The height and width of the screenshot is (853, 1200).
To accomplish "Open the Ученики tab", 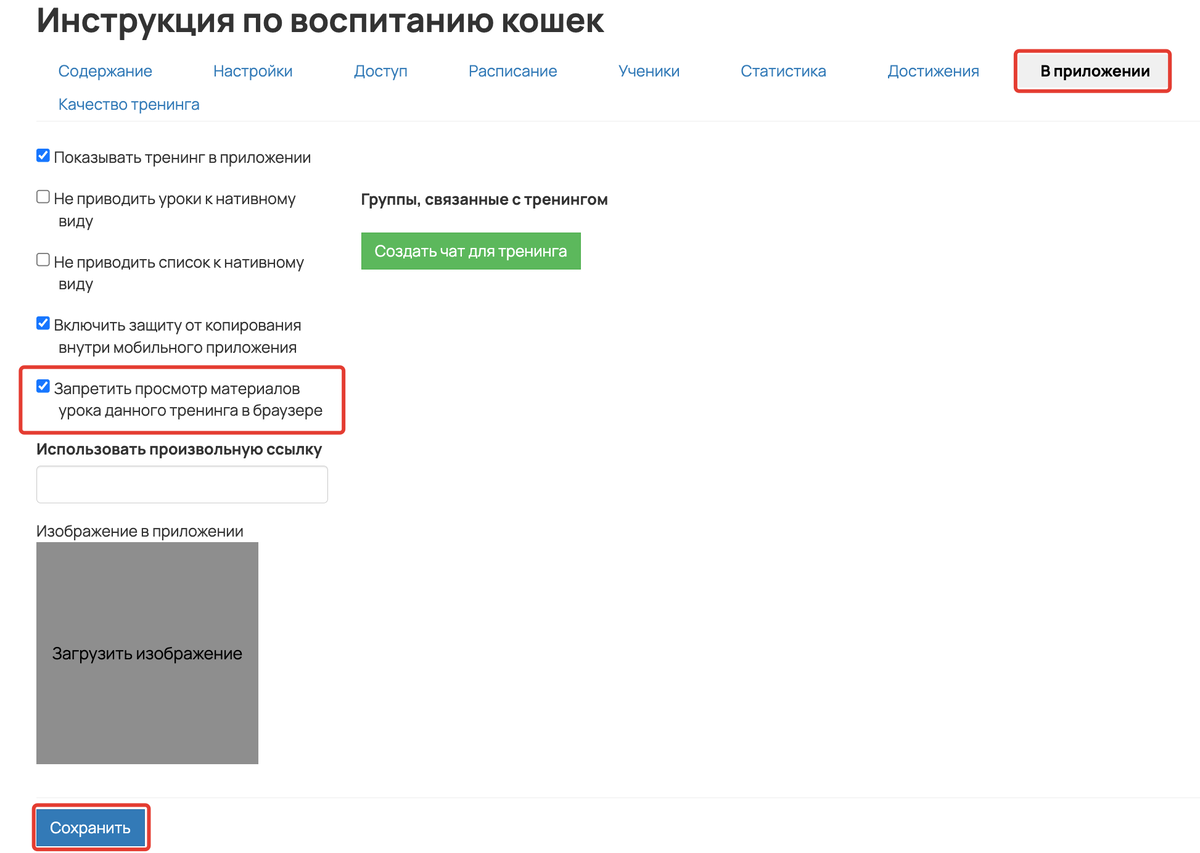I will tap(649, 71).
